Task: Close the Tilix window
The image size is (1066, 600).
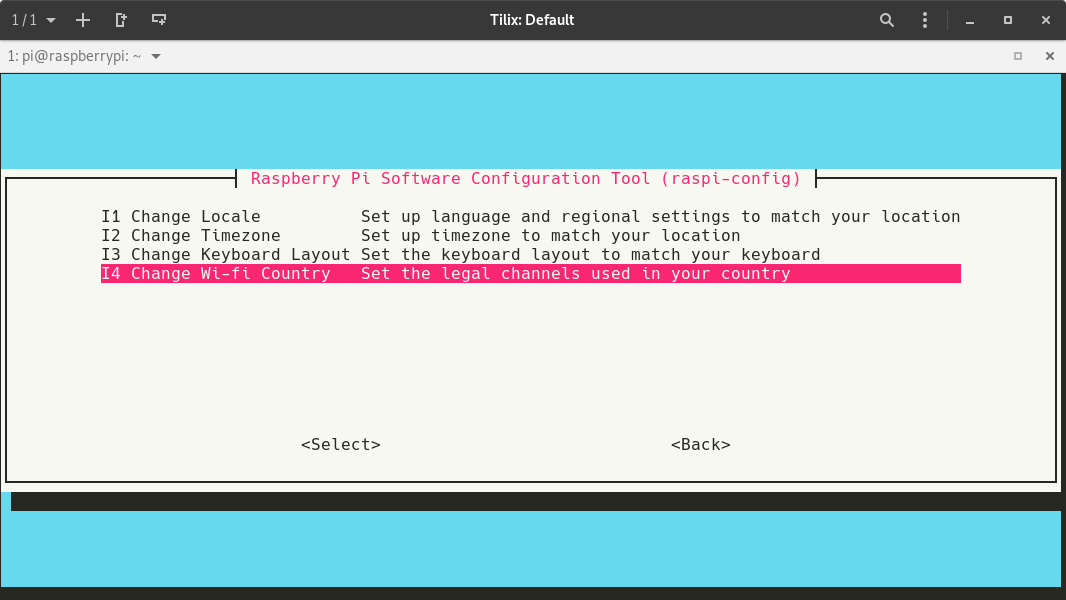Action: click(1045, 20)
